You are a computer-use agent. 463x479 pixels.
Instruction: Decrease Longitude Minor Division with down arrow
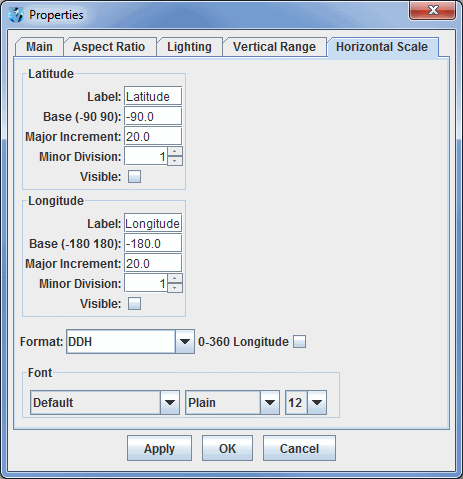click(175, 288)
